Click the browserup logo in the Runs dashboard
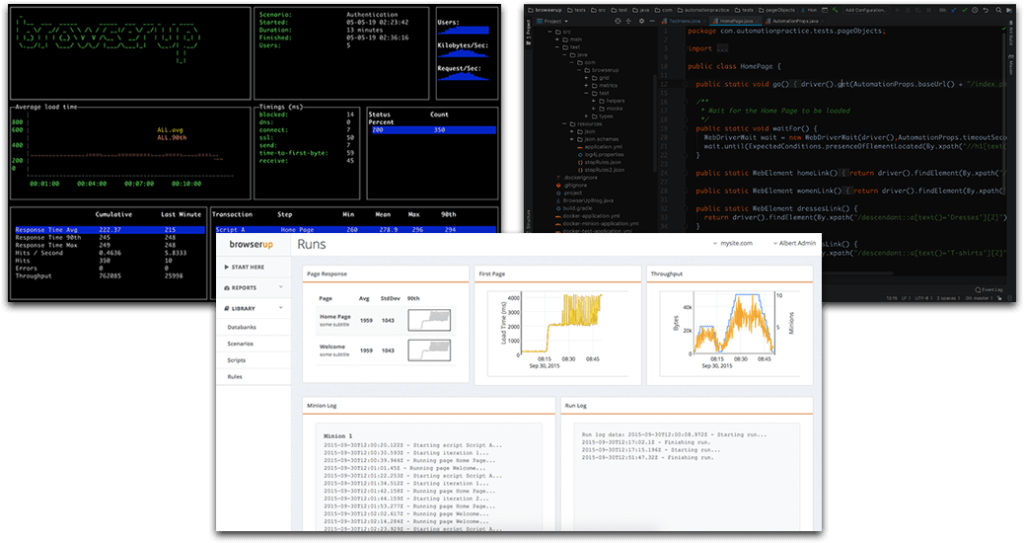1024x543 pixels. click(251, 244)
